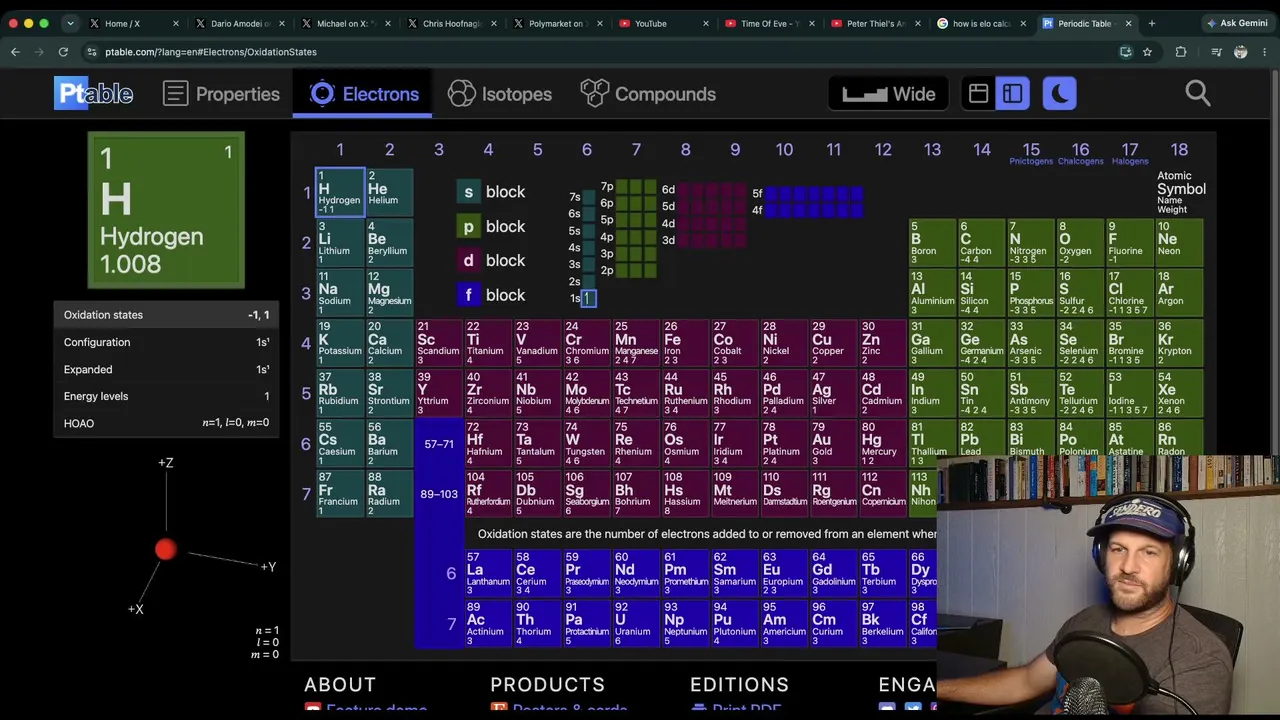
Task: Open the Compounds tab
Action: pos(648,94)
